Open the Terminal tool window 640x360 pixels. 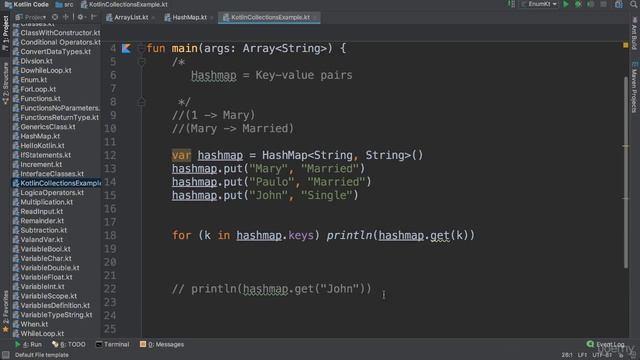coord(112,344)
